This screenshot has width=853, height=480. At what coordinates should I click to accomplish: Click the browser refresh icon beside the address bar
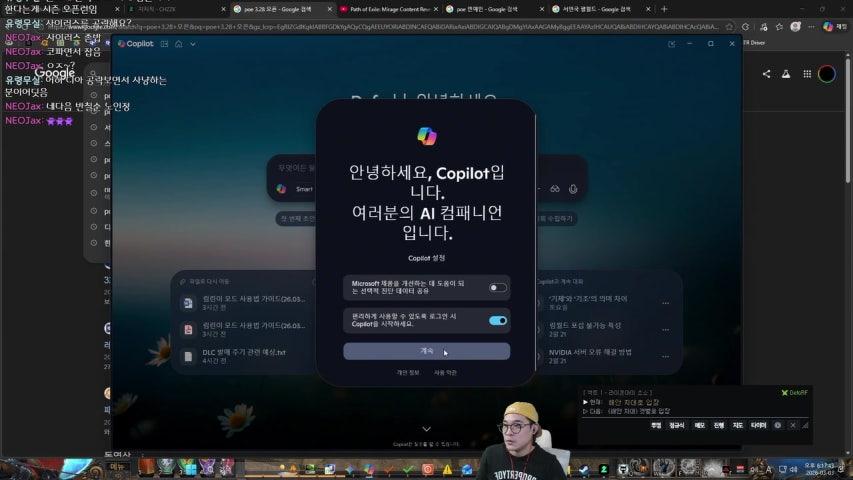745,27
